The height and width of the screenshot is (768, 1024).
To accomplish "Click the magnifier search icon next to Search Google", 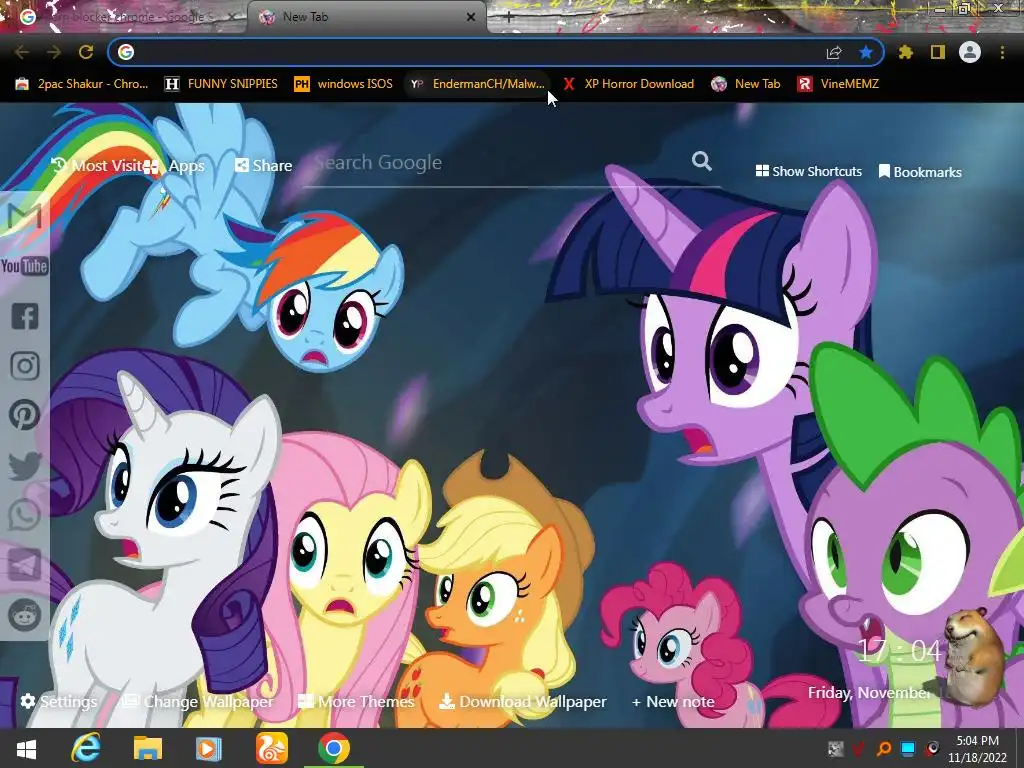I will [702, 161].
